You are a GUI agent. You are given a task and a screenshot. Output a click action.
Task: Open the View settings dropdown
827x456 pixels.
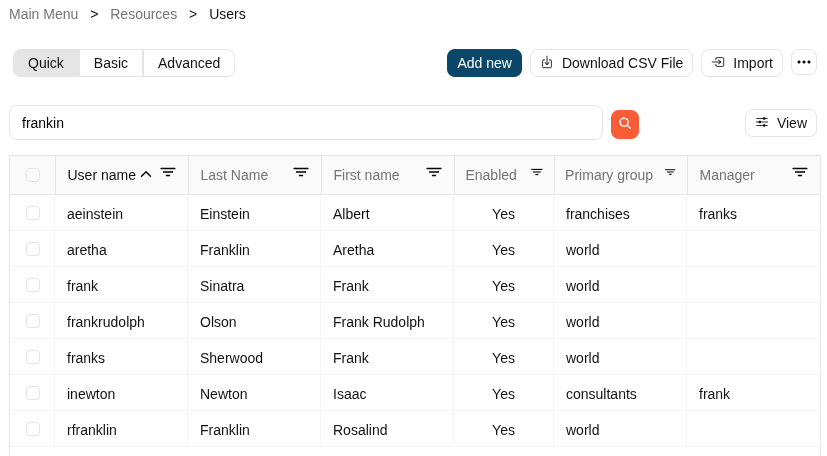[781, 123]
